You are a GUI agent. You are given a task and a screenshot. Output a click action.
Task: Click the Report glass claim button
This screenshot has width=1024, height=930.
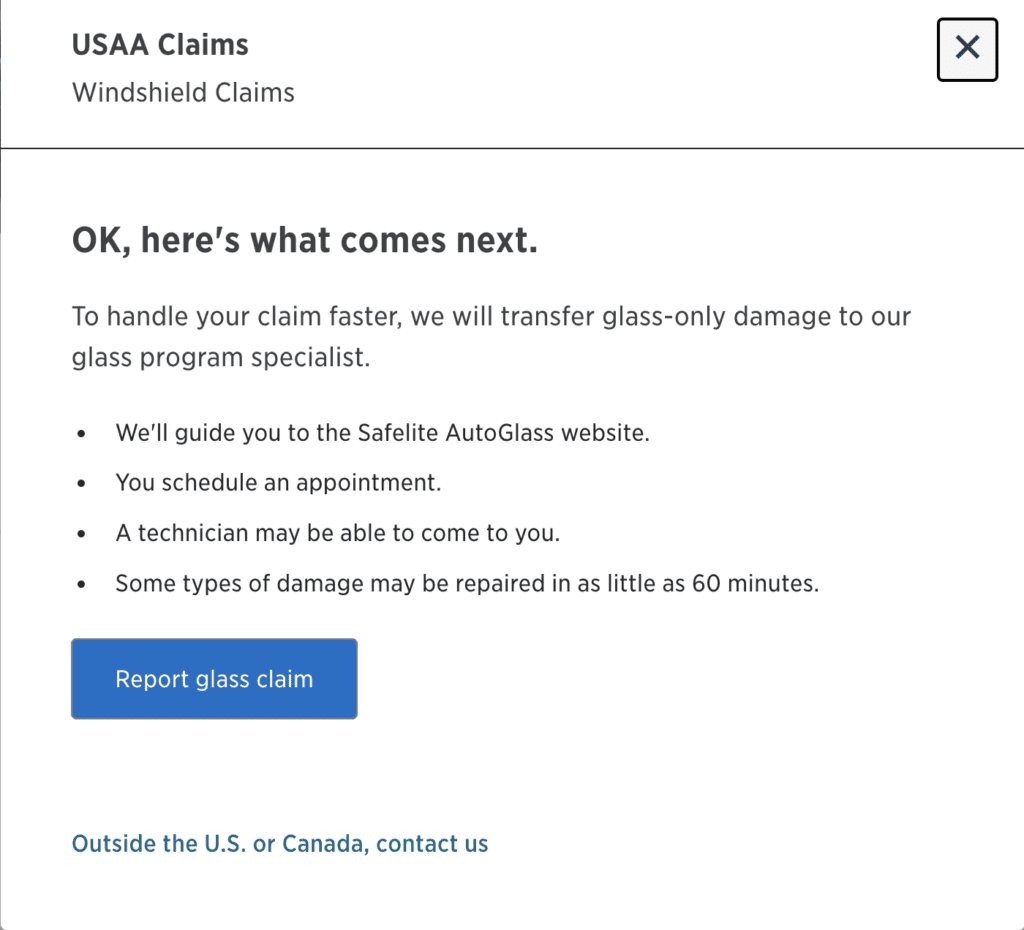click(x=213, y=678)
